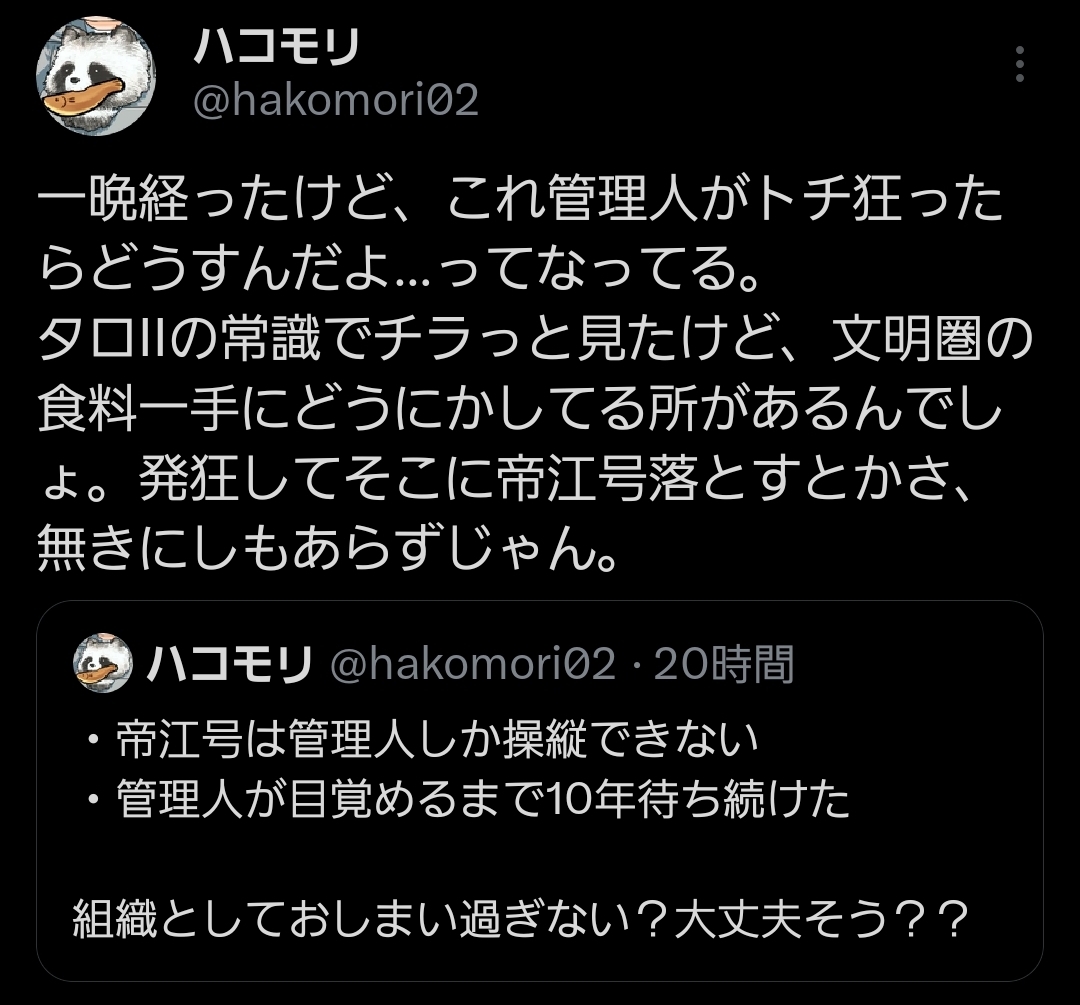
Task: Open the top @hakomori02 handle
Action: click(x=335, y=101)
